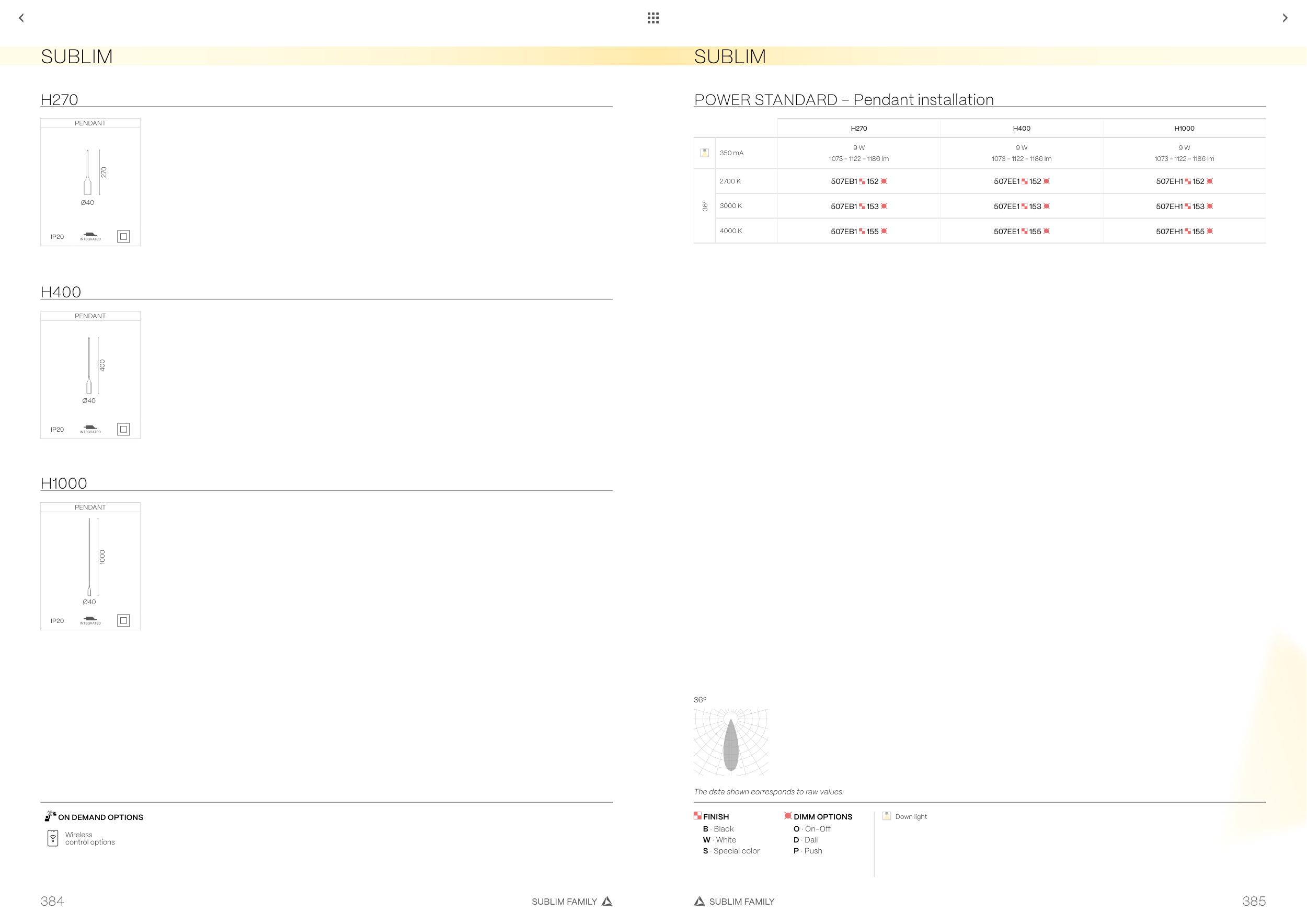Screen dimensions: 1307x924
Task: Click the H270 integrated driver icon
Action: click(90, 236)
